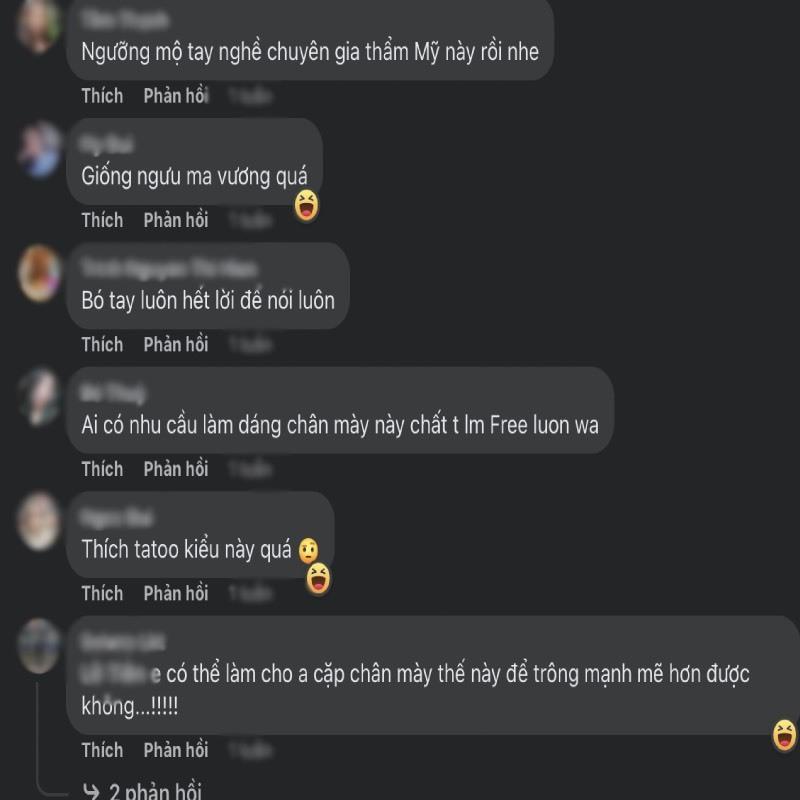Screen dimensions: 800x800
Task: Like the 'Ngưỡng mộ tay nghề' comment
Action: 102,96
